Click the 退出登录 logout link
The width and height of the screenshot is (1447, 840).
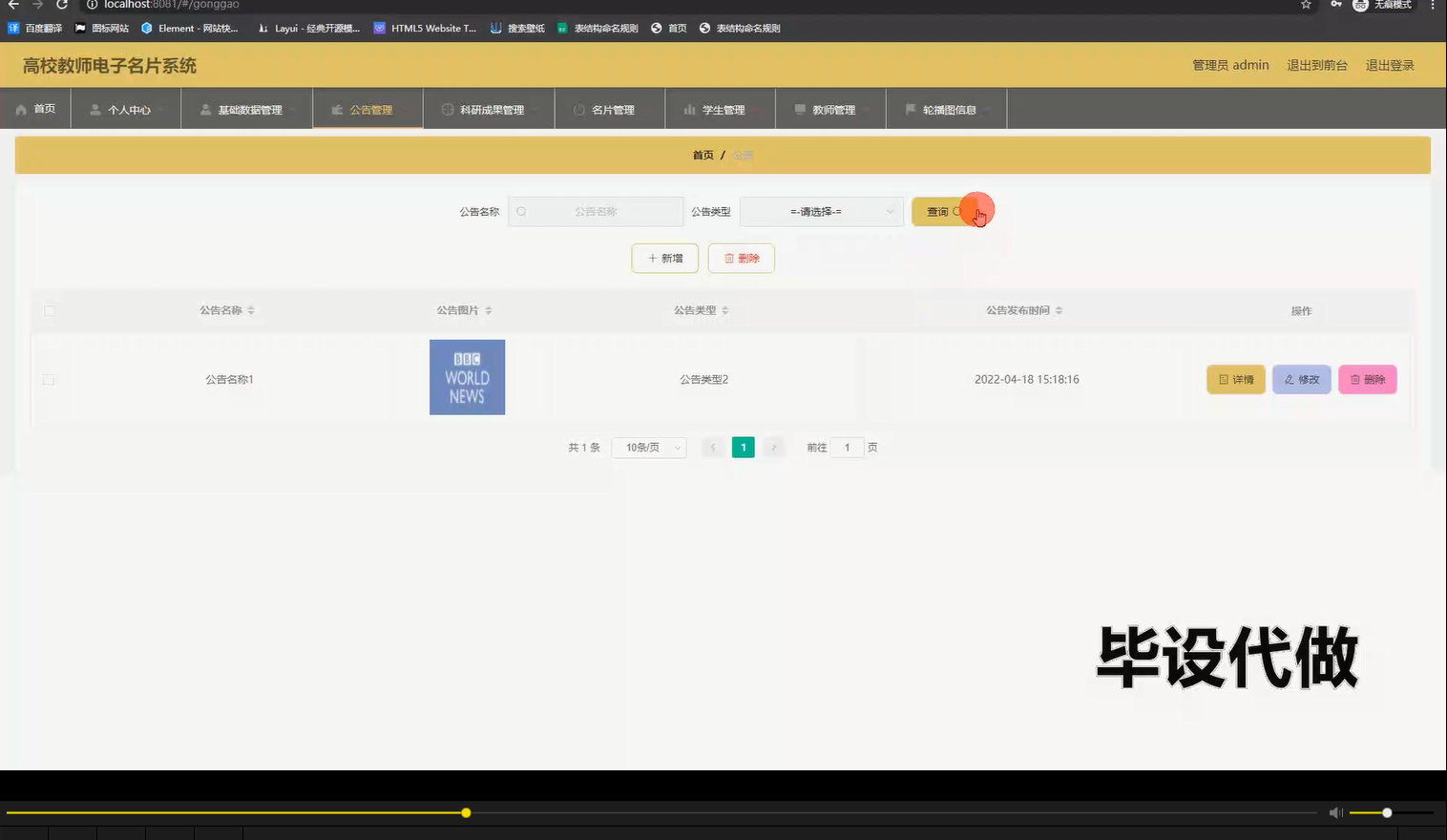click(x=1389, y=64)
